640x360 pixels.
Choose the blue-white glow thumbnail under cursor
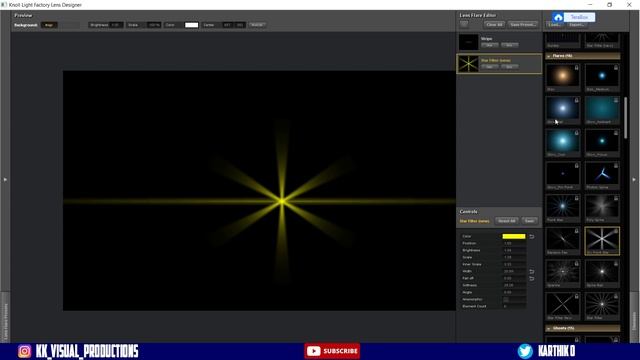pyautogui.click(x=562, y=109)
